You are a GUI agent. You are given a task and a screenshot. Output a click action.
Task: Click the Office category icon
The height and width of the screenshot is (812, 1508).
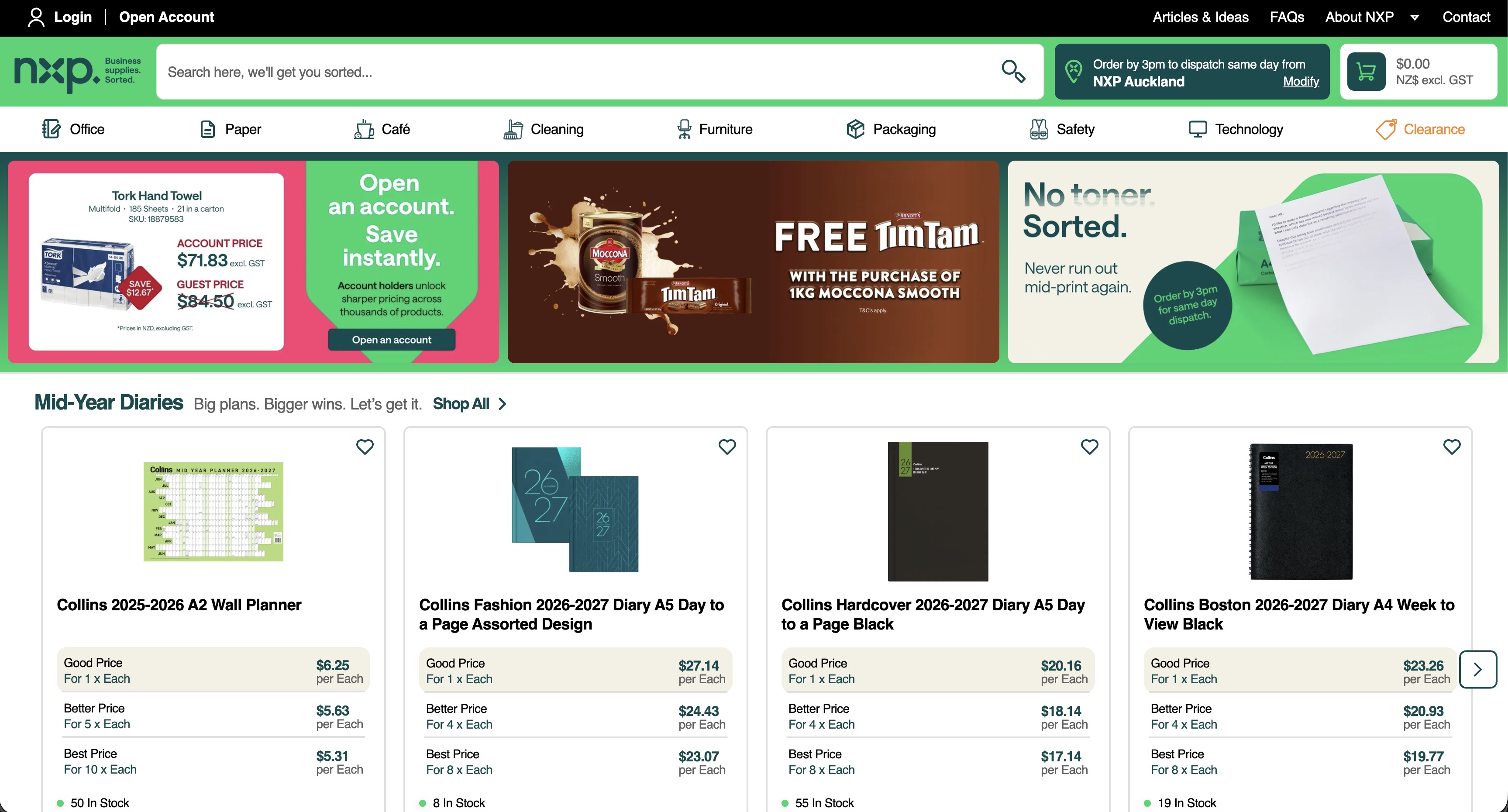[x=51, y=129]
